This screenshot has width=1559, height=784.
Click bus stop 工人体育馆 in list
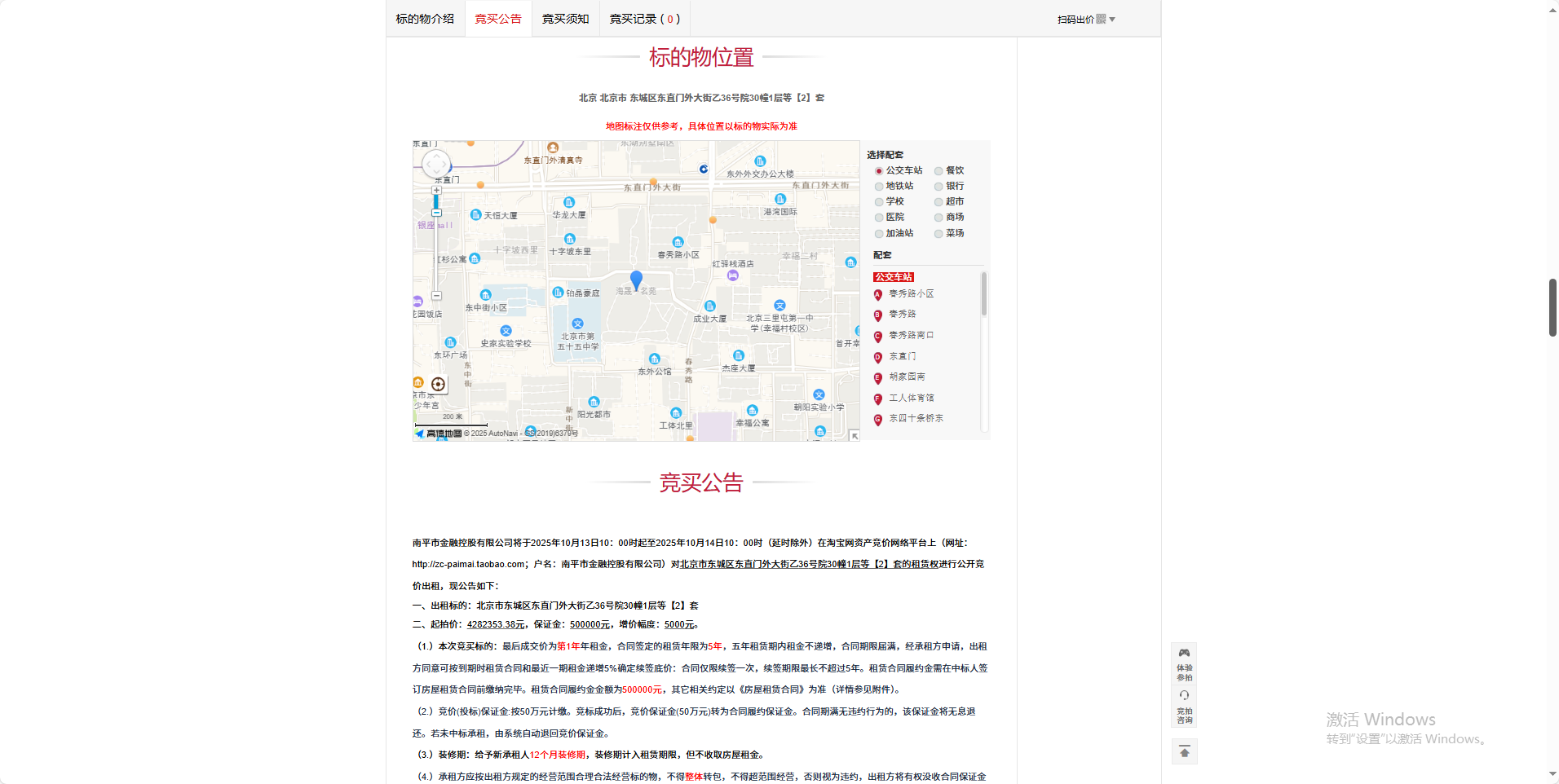click(911, 399)
